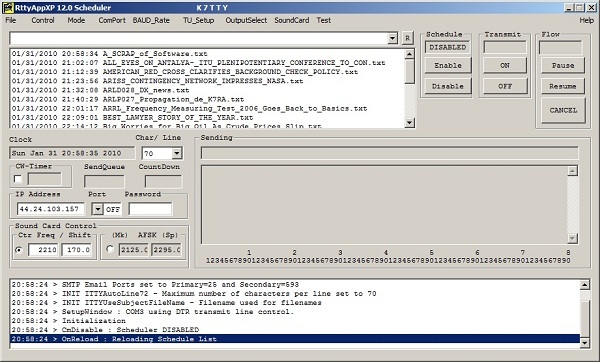
Task: Open the OutputSelect menu
Action: tap(246, 20)
